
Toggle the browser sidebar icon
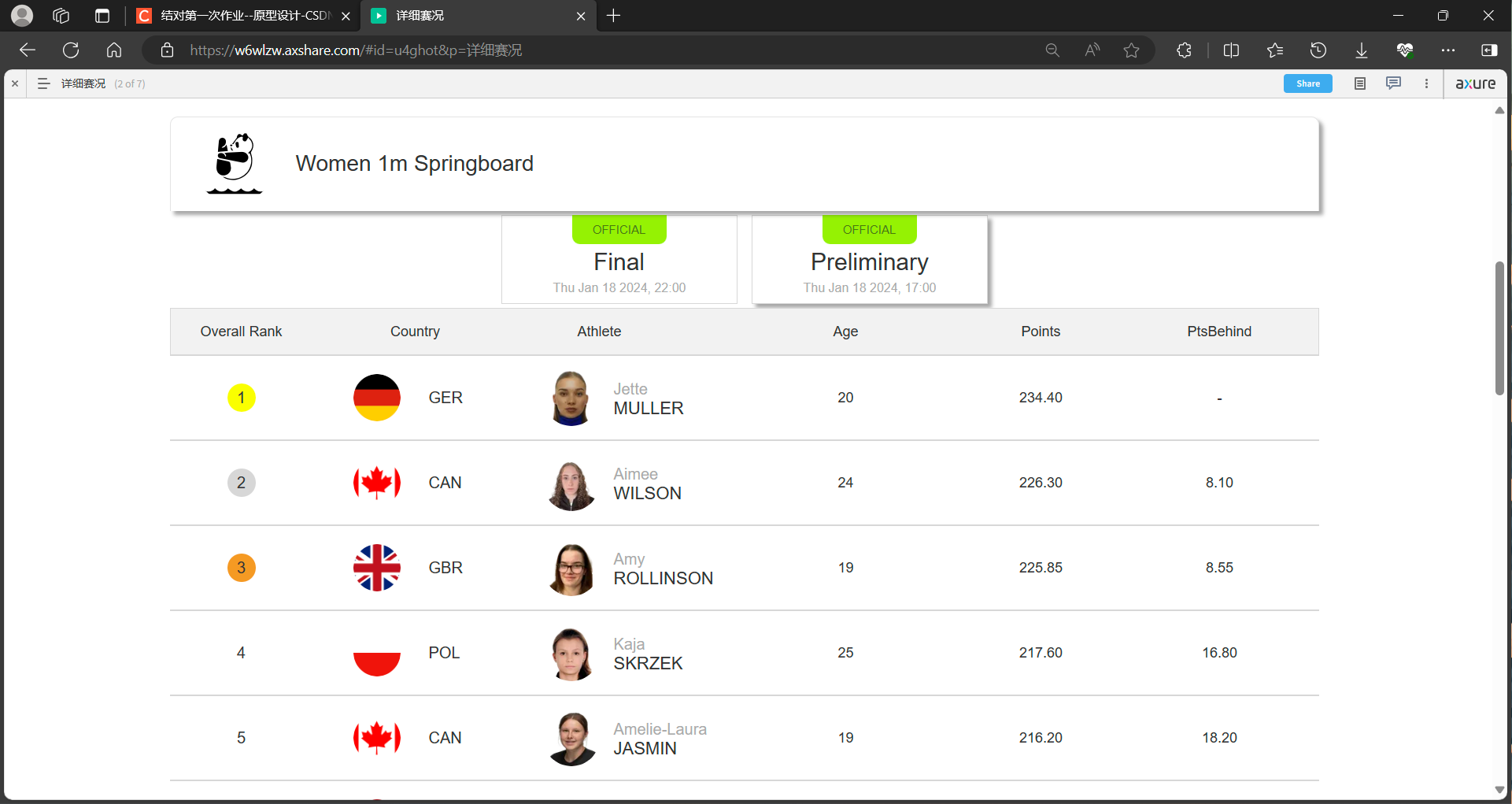coord(1489,50)
